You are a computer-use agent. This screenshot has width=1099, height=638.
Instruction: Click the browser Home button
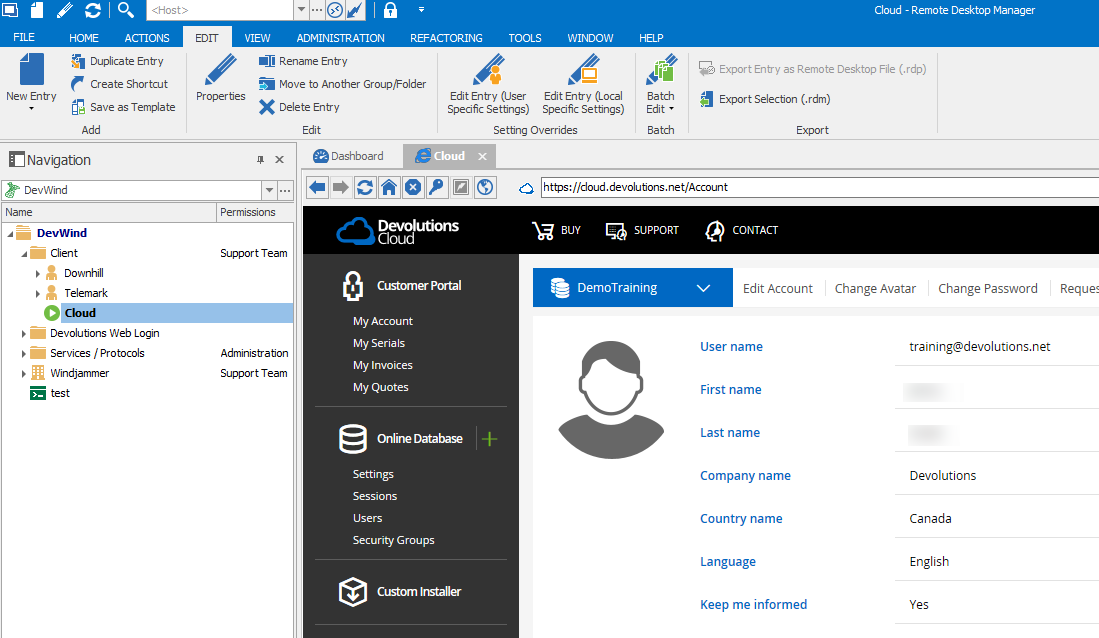click(389, 187)
